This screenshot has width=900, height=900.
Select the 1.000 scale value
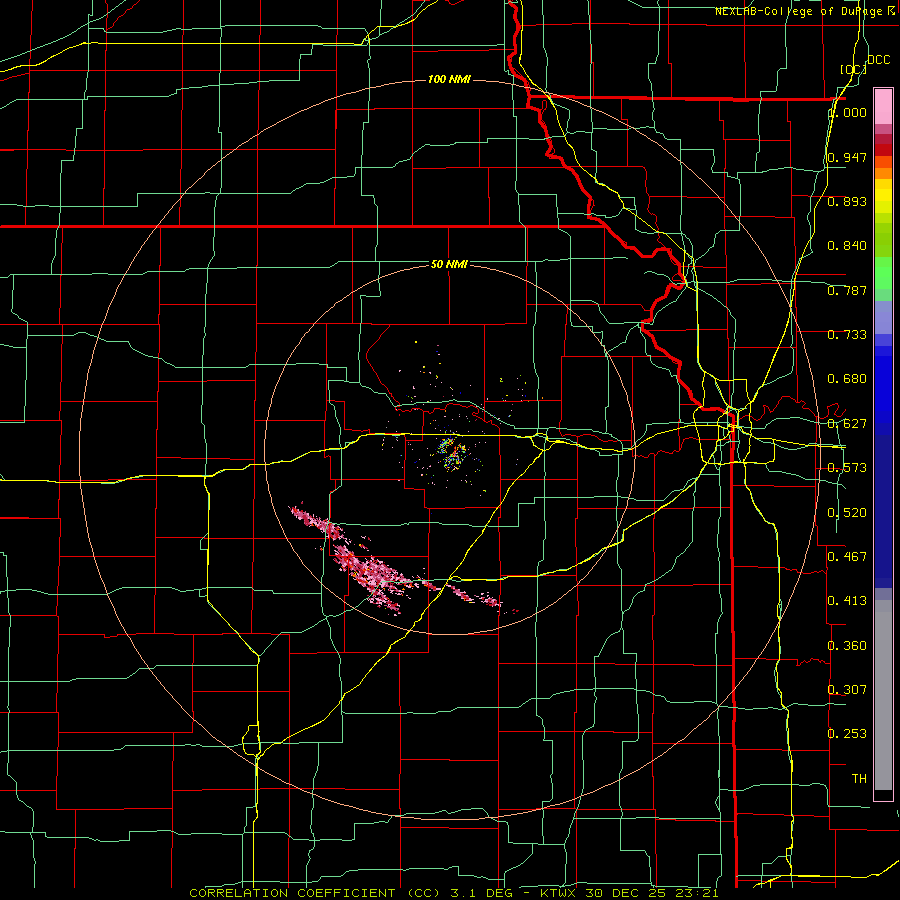[848, 112]
